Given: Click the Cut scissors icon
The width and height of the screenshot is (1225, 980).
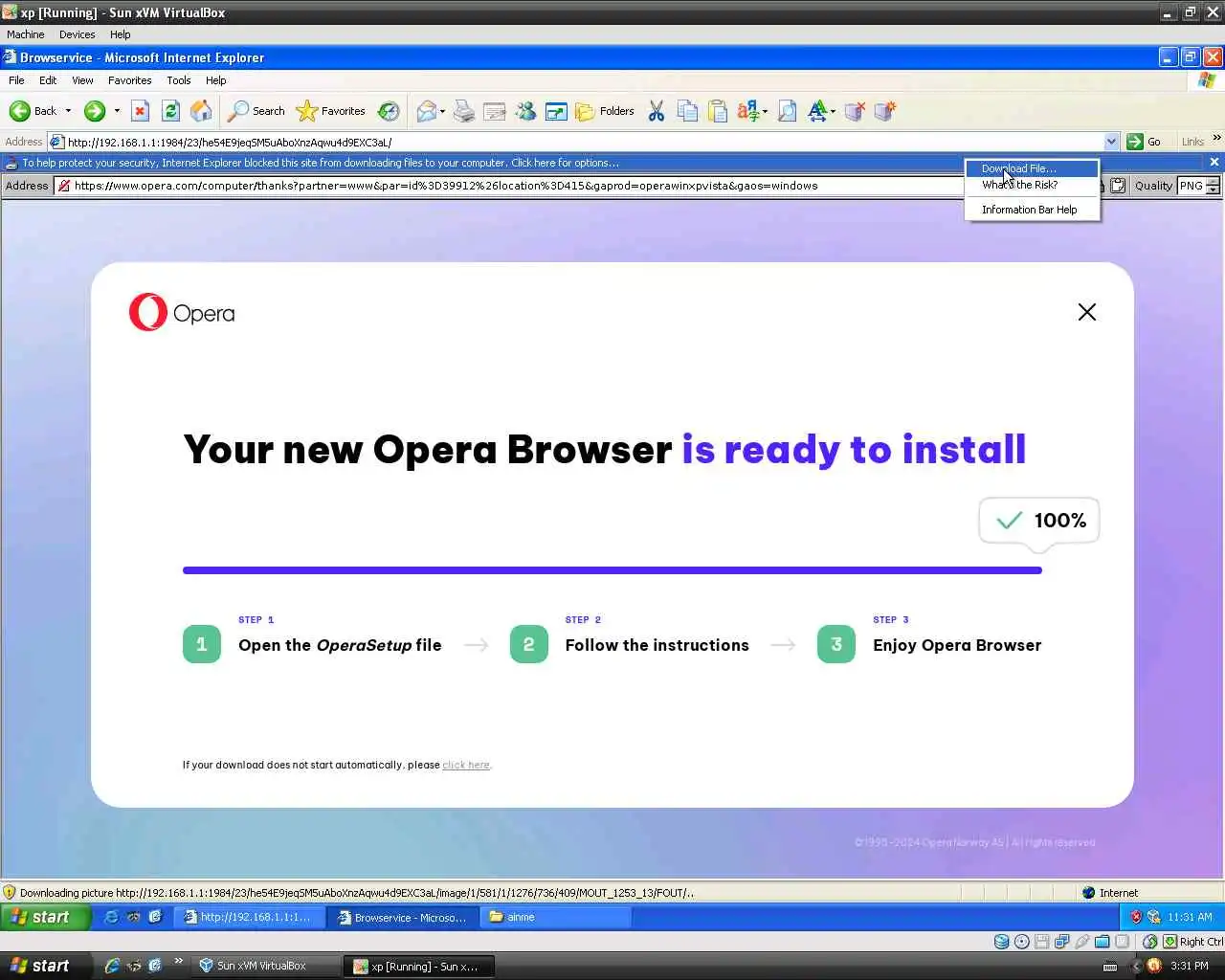Looking at the screenshot, I should (657, 112).
